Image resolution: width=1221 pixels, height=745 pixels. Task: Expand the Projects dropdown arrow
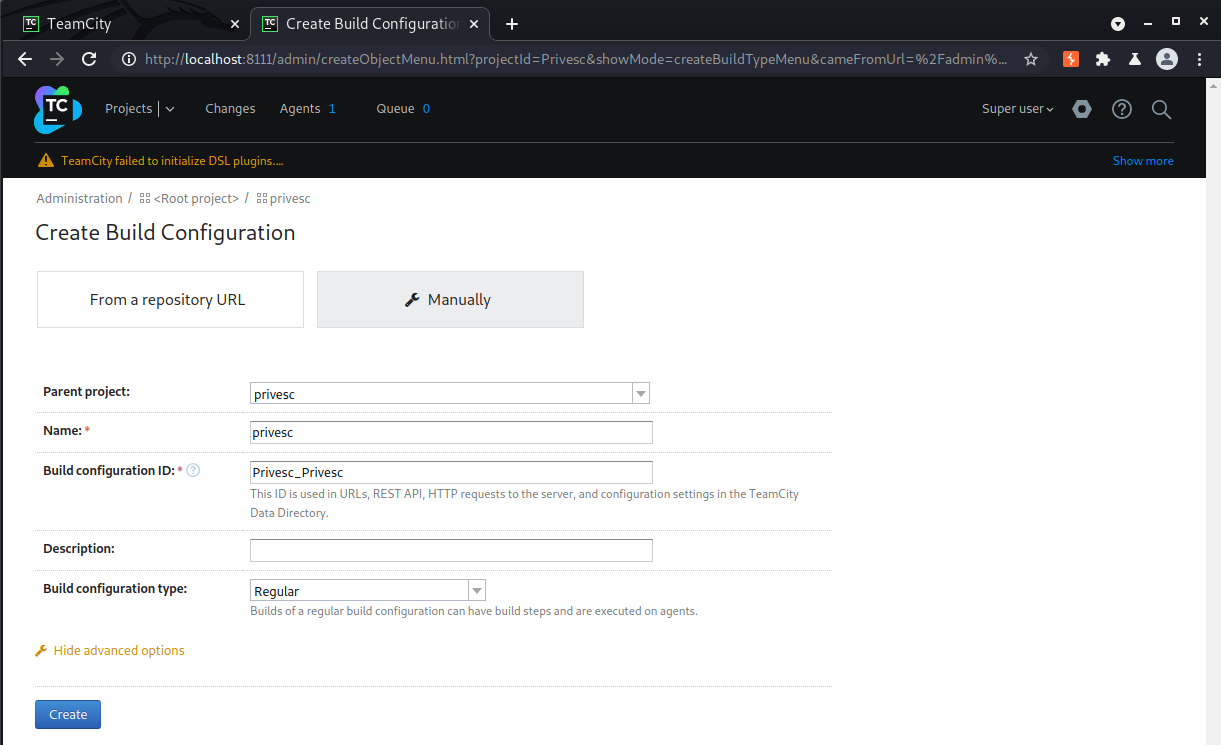170,109
